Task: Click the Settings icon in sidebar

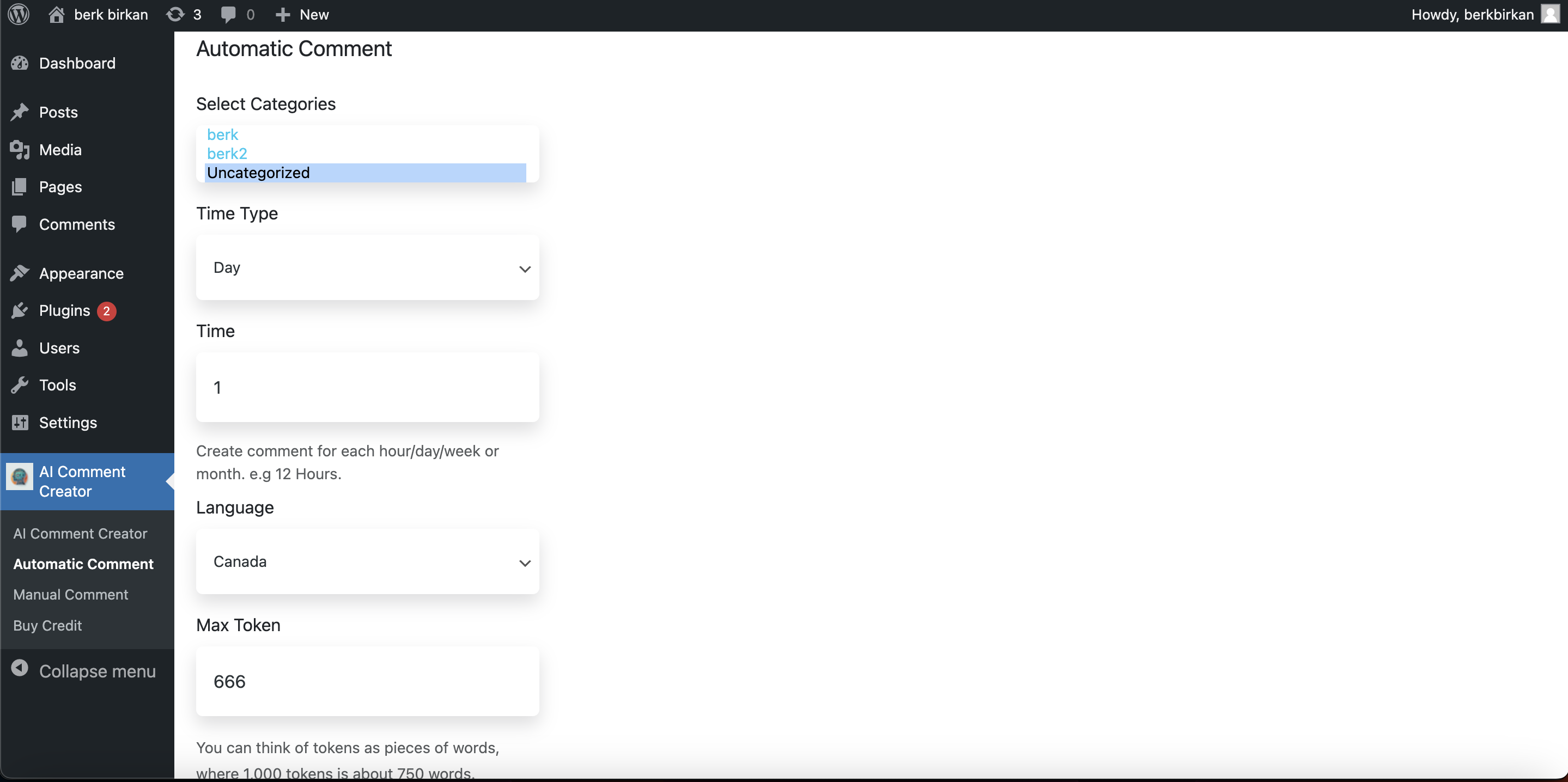Action: point(20,423)
